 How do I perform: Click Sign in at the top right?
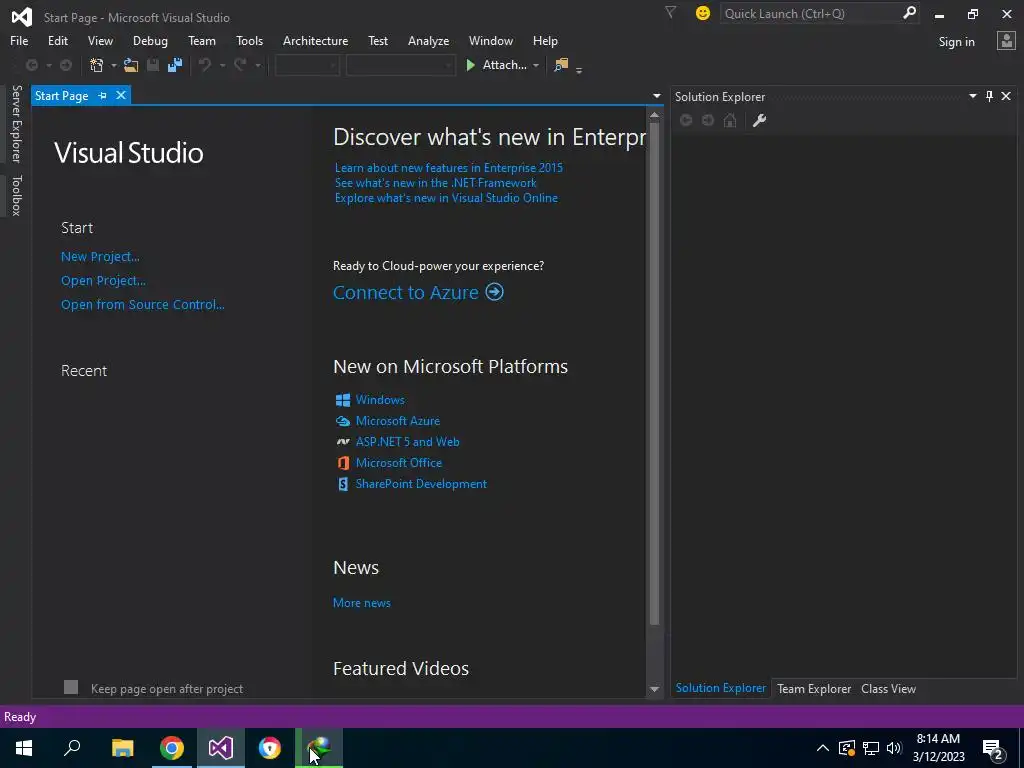956,42
